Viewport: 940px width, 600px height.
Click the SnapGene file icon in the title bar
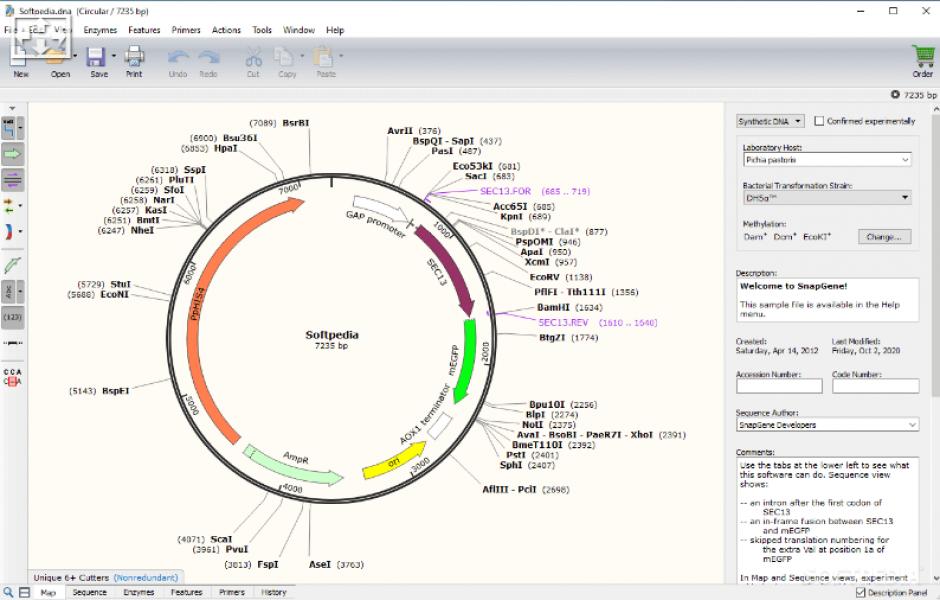(x=9, y=11)
